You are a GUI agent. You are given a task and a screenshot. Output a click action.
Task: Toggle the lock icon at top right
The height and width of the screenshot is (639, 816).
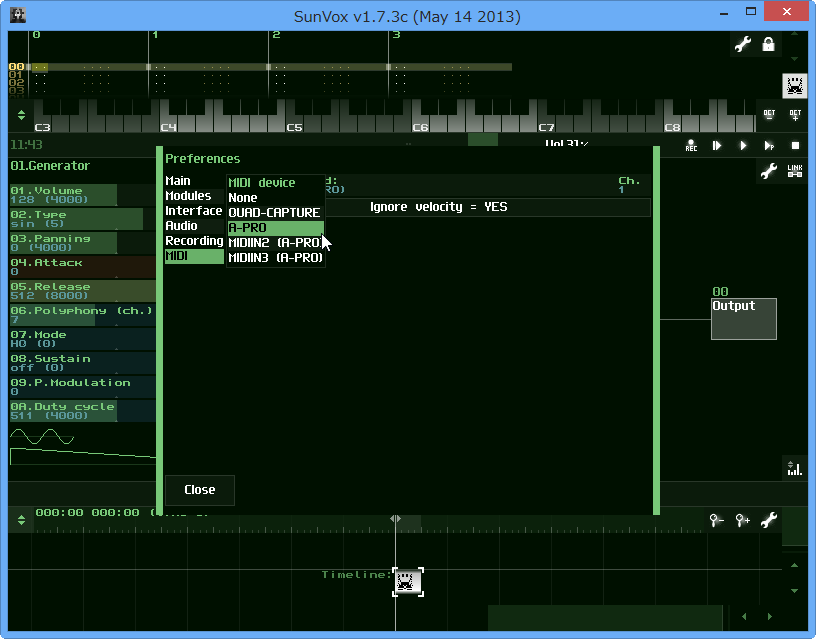(768, 44)
